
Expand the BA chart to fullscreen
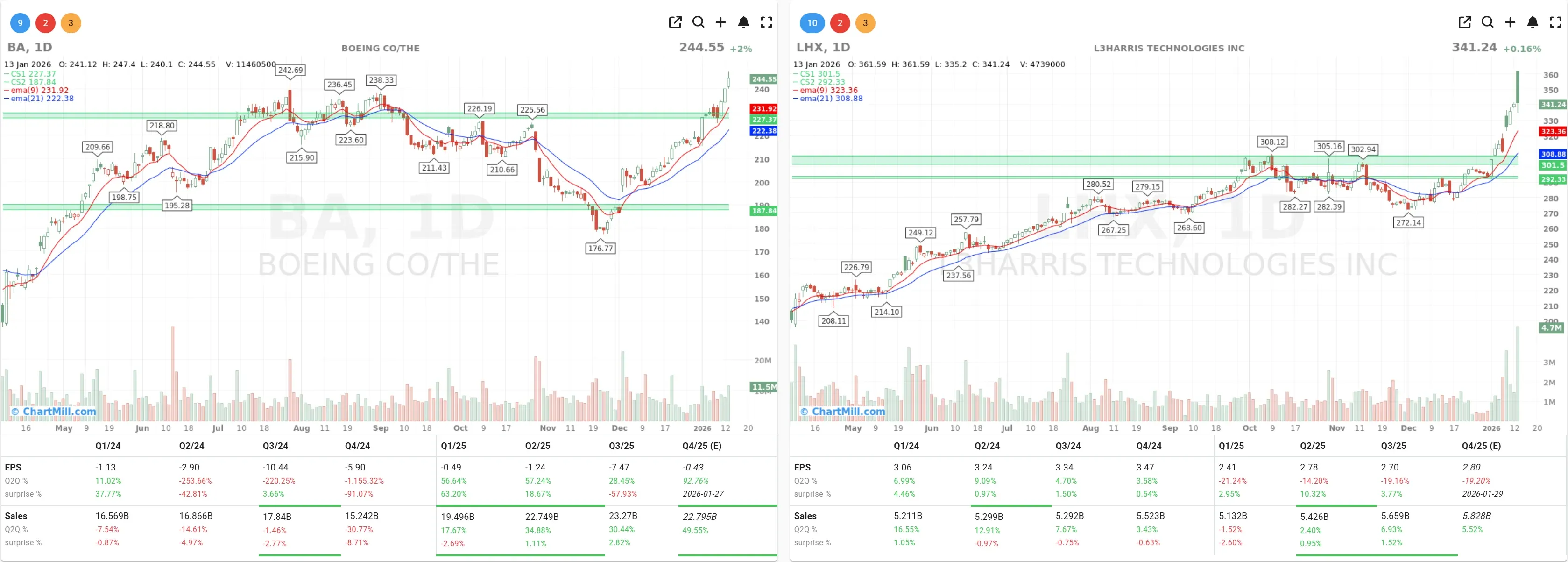click(766, 22)
